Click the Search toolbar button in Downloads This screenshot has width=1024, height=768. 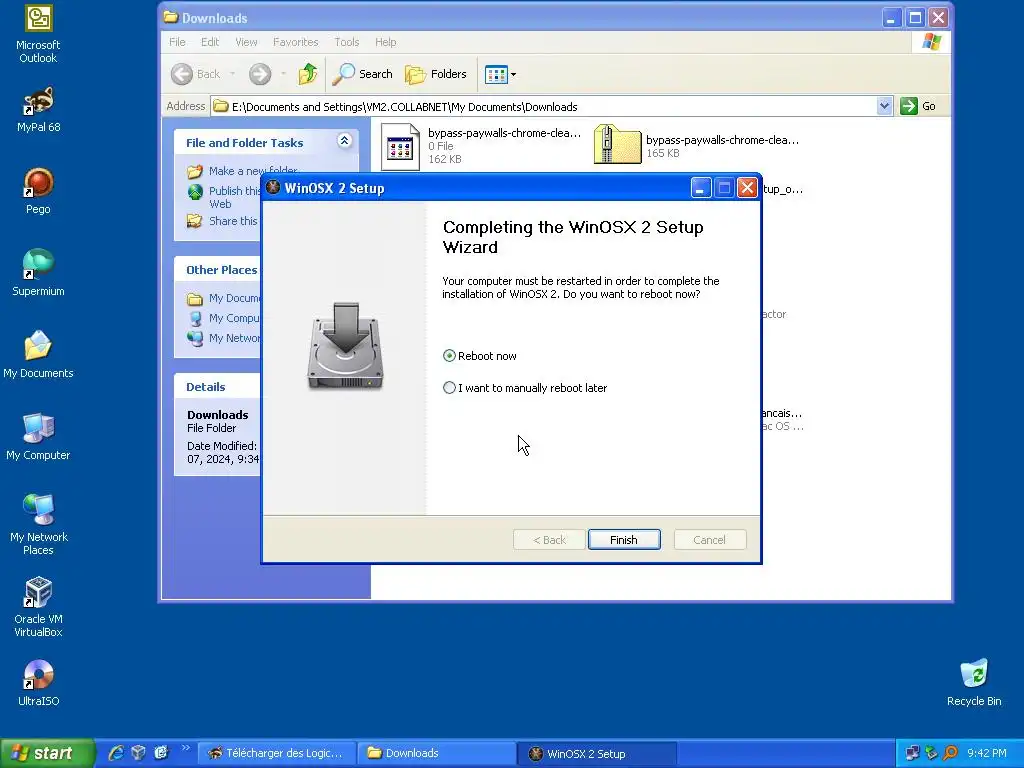click(x=362, y=74)
